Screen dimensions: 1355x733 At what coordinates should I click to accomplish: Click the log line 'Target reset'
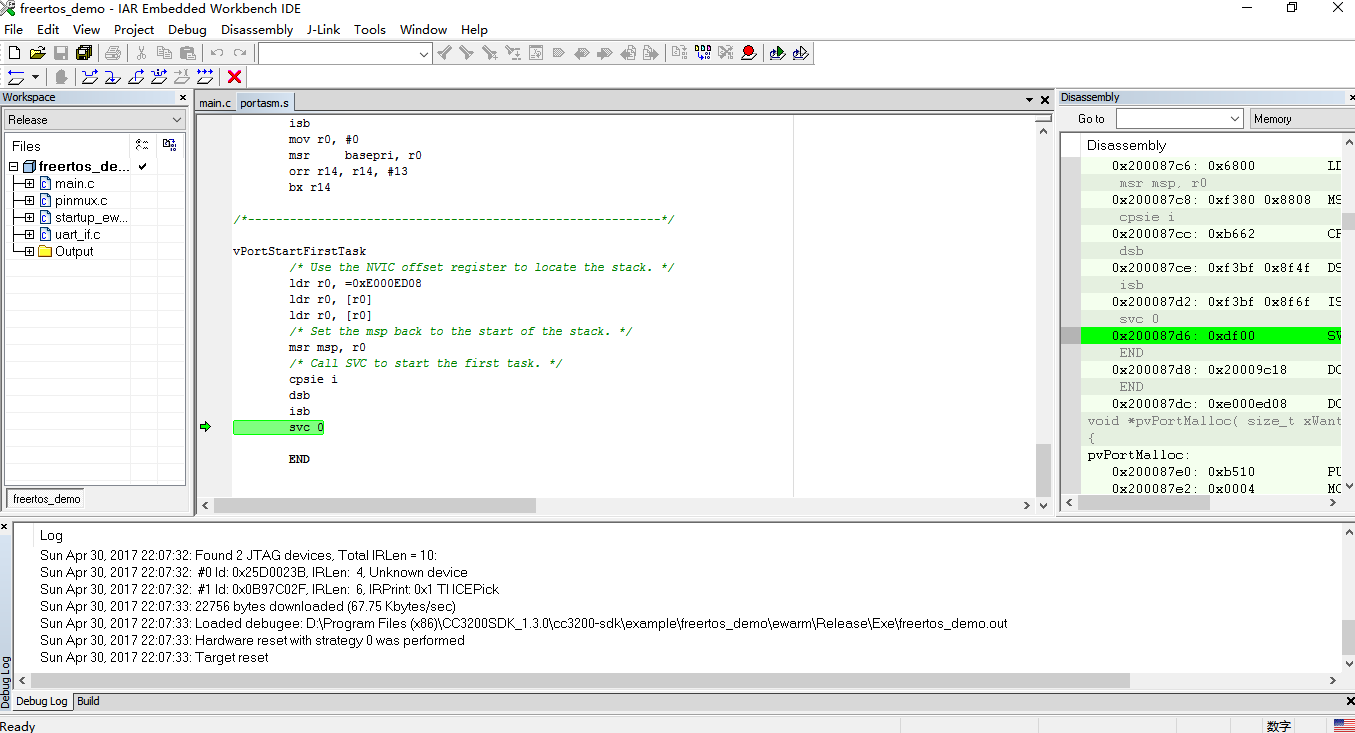click(232, 658)
